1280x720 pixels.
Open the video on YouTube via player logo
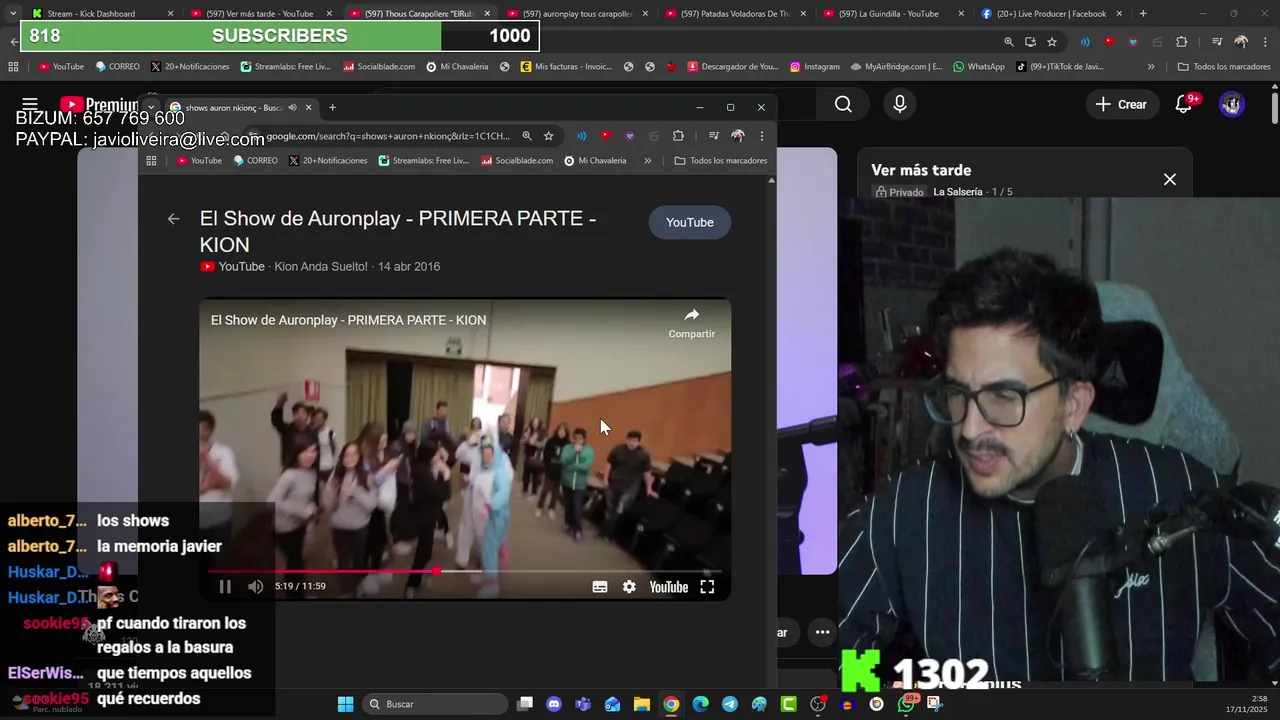tap(669, 587)
